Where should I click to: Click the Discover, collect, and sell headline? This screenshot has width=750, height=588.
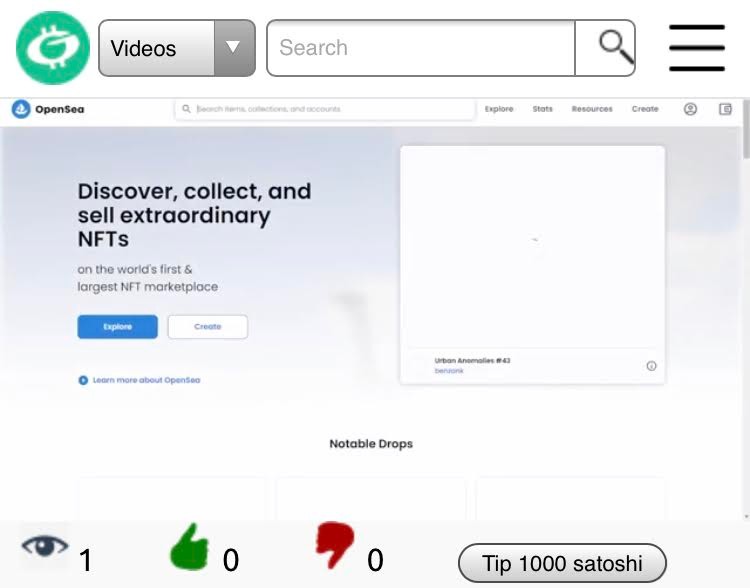[194, 215]
